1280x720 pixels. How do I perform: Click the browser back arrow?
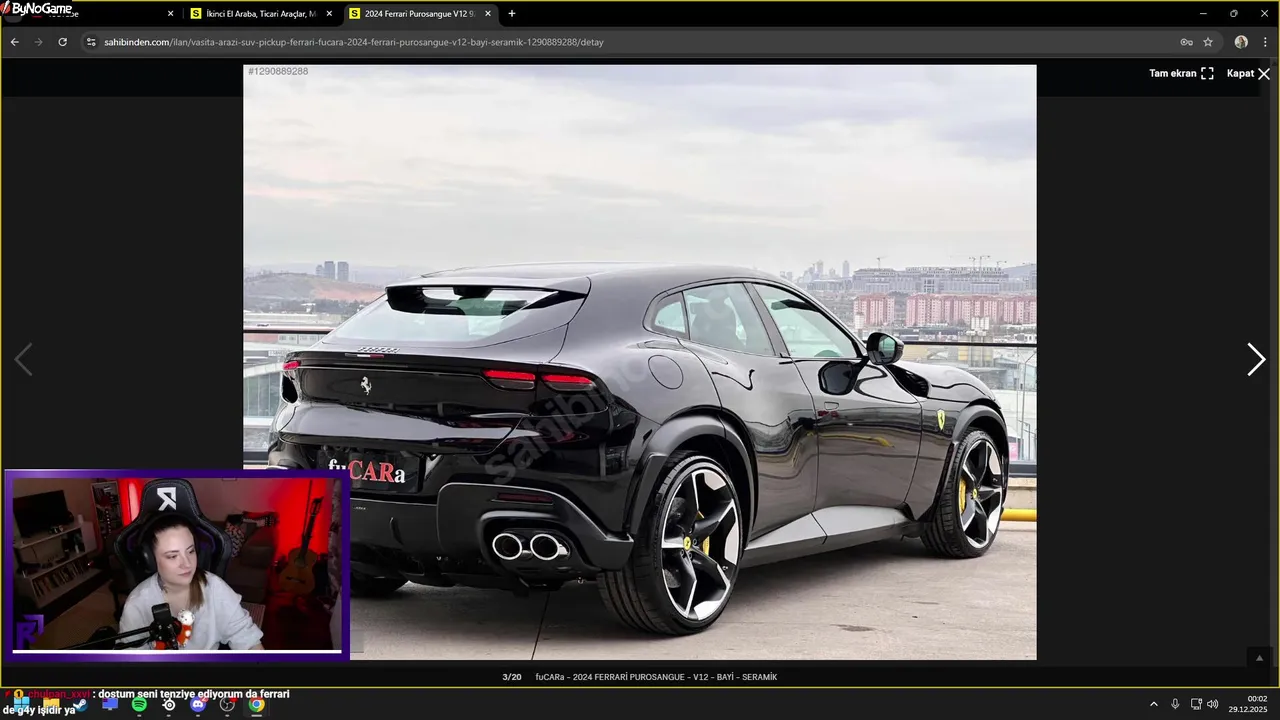point(14,42)
